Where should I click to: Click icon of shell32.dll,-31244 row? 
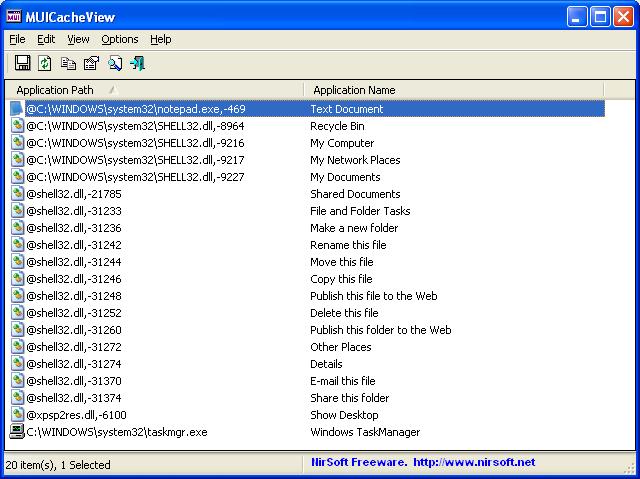pos(17,262)
